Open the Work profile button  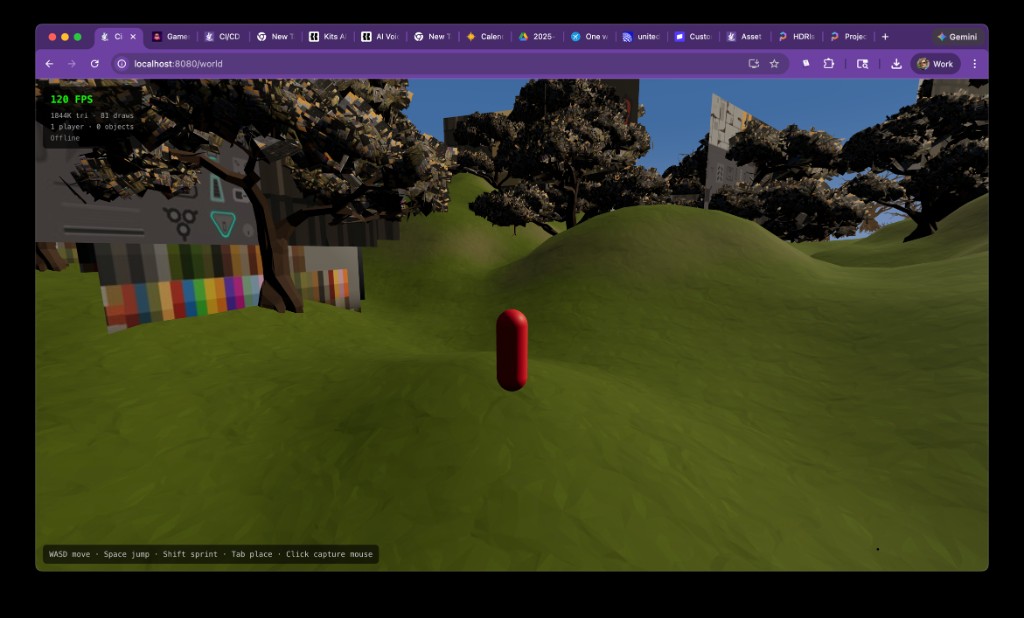pyautogui.click(x=935, y=63)
